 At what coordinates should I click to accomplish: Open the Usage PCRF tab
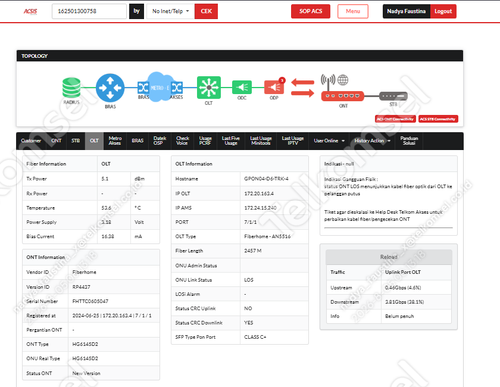click(x=205, y=141)
